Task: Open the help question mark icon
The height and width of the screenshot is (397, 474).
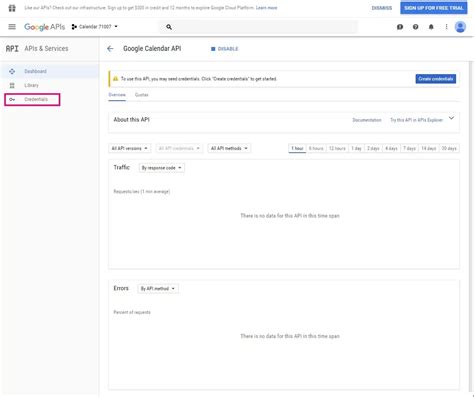Action: pyautogui.click(x=415, y=27)
